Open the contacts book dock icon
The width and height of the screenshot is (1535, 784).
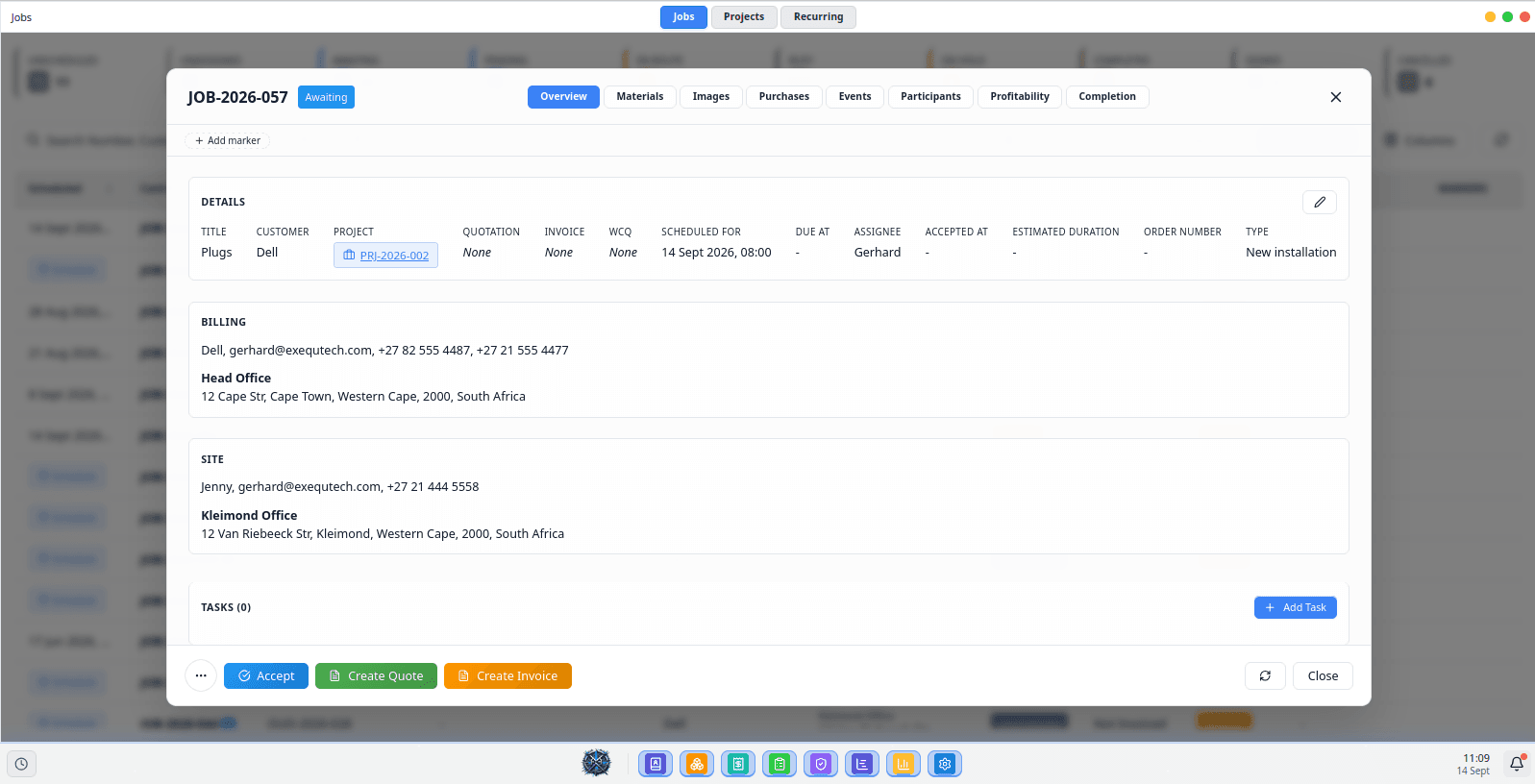click(x=656, y=764)
